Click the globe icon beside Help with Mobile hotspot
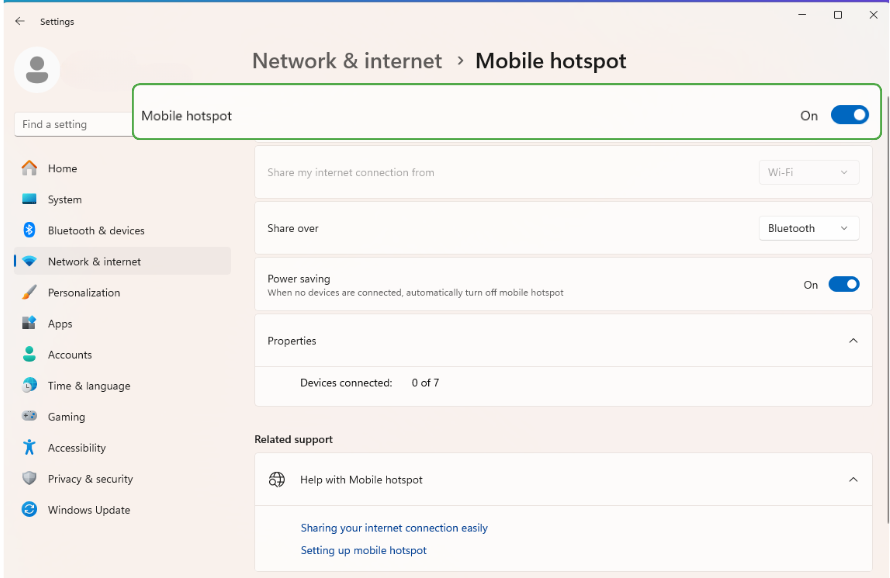 277,479
